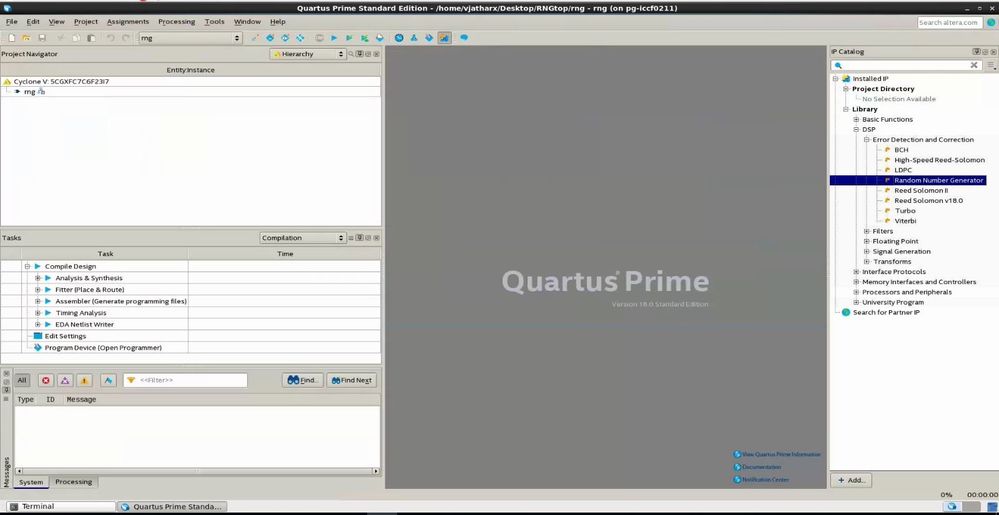The height and width of the screenshot is (515, 999).
Task: Click the globe-shaped Platform Designer toolbar icon
Action: tap(399, 38)
